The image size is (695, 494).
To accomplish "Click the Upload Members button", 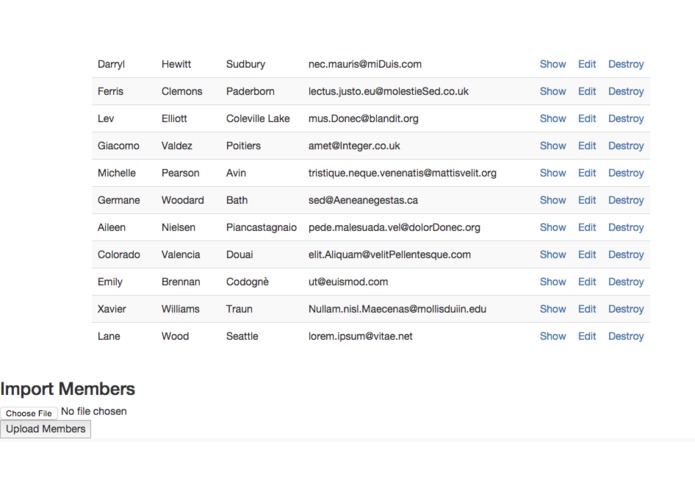I will [46, 429].
